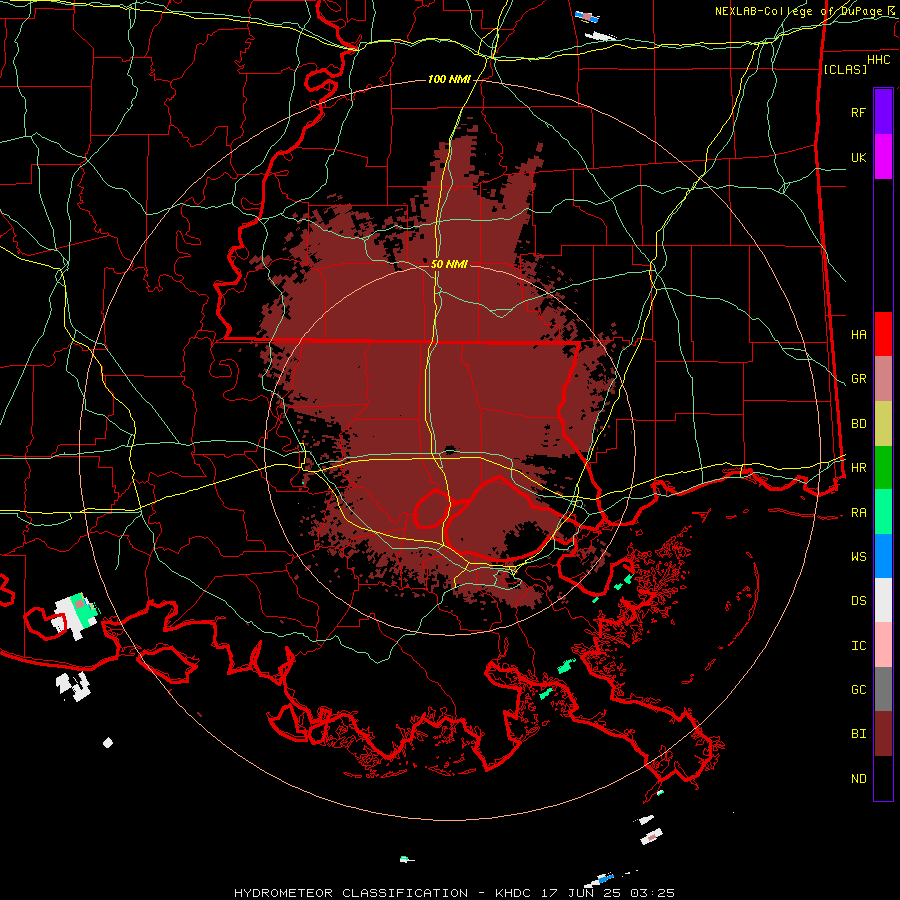The width and height of the screenshot is (900, 900).
Task: Click the IC light pink legend swatch
Action: pos(883,645)
